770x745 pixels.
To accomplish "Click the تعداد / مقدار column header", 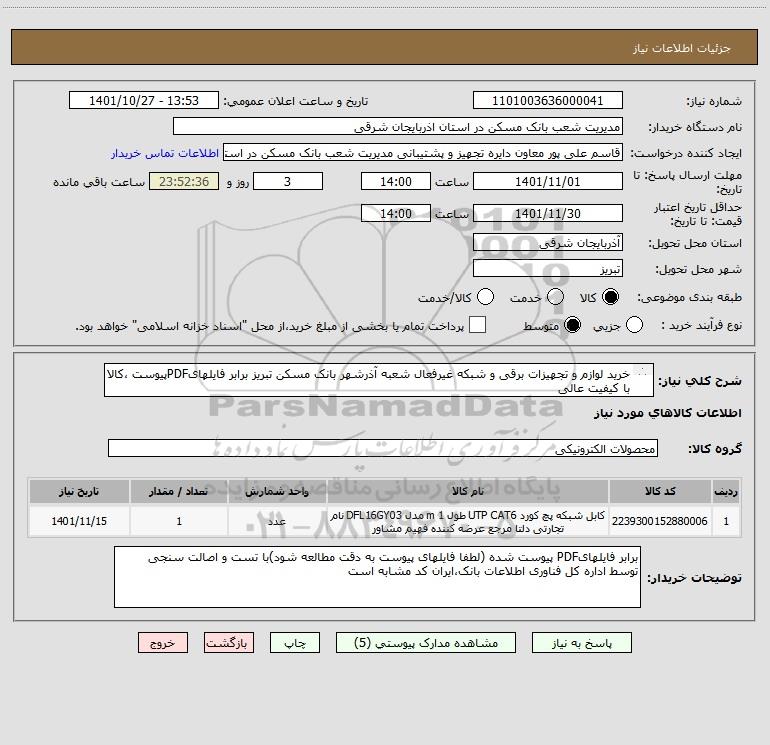I will pyautogui.click(x=179, y=492).
